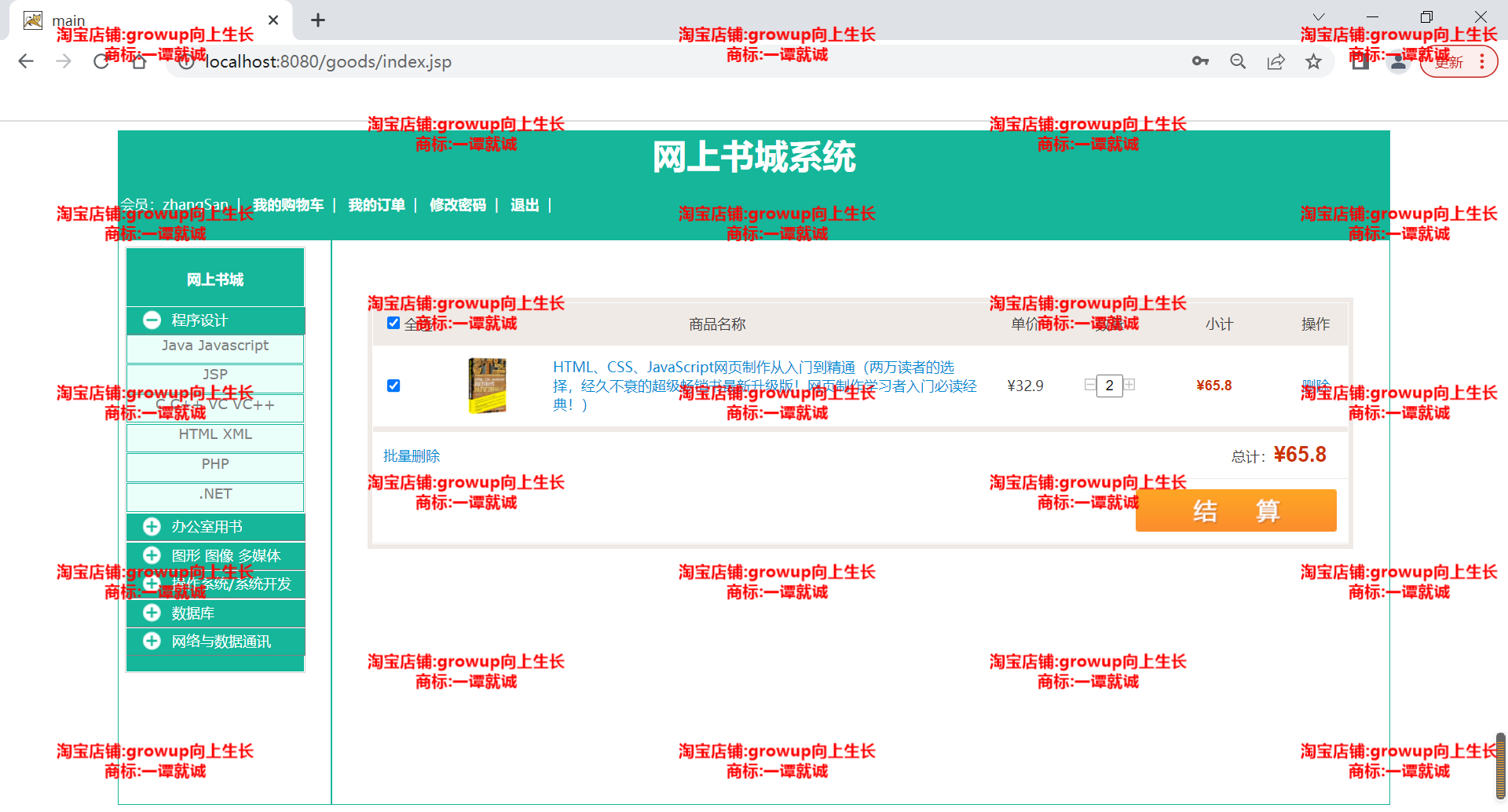Uncheck the 全选 select-all checkbox

pyautogui.click(x=393, y=323)
